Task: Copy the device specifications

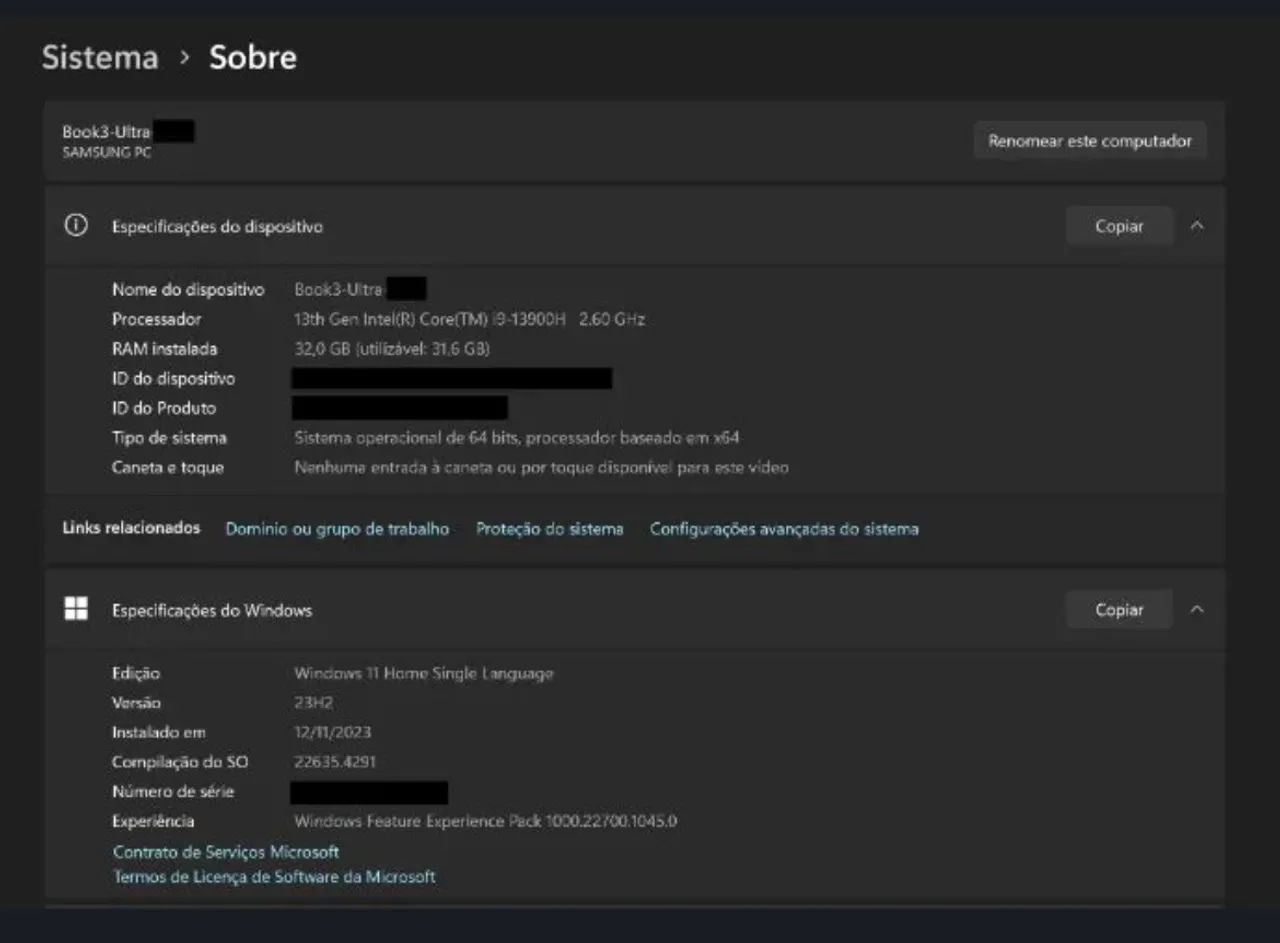Action: pyautogui.click(x=1119, y=226)
